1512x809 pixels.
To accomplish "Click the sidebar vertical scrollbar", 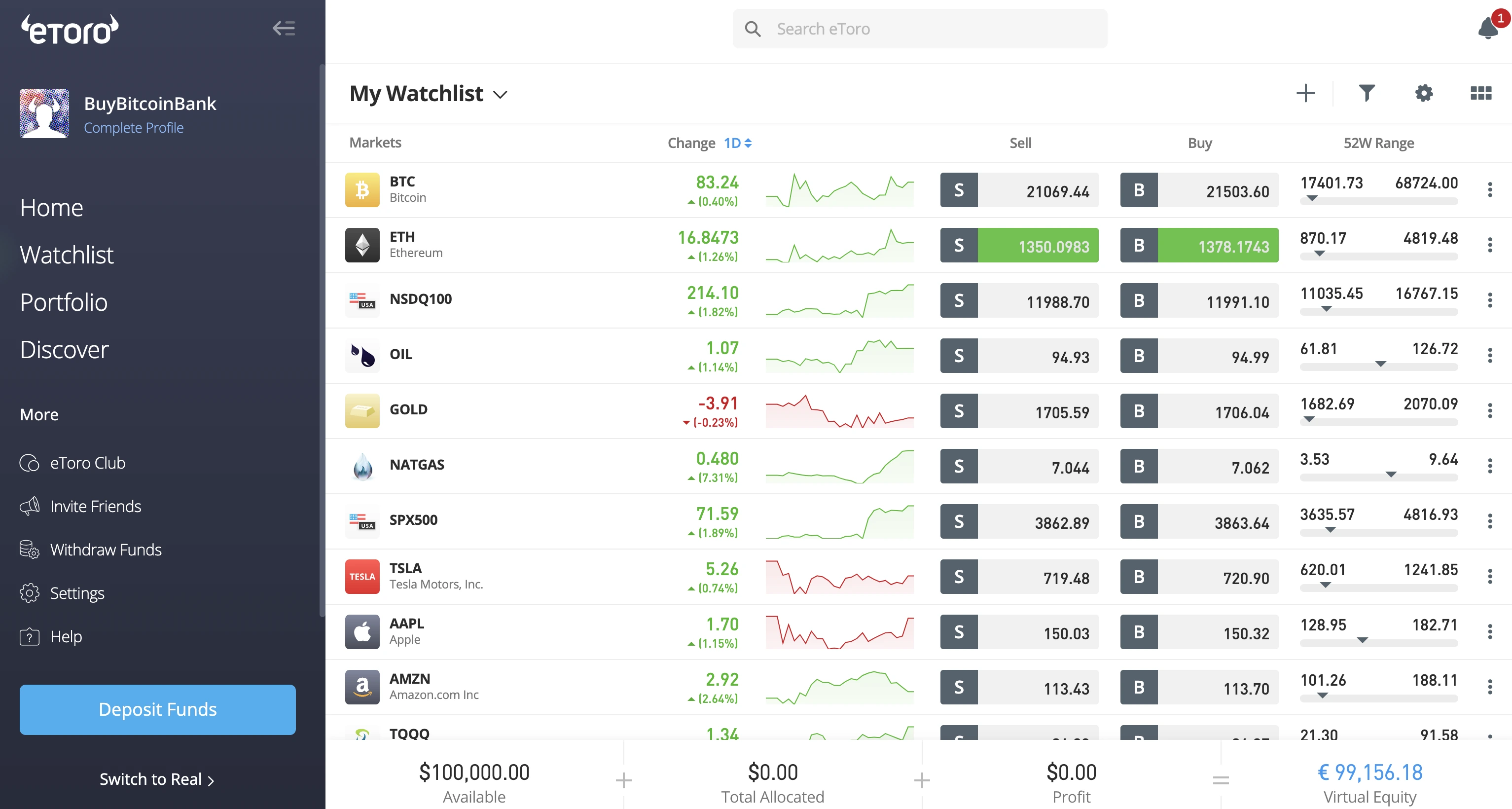I will pos(322,340).
